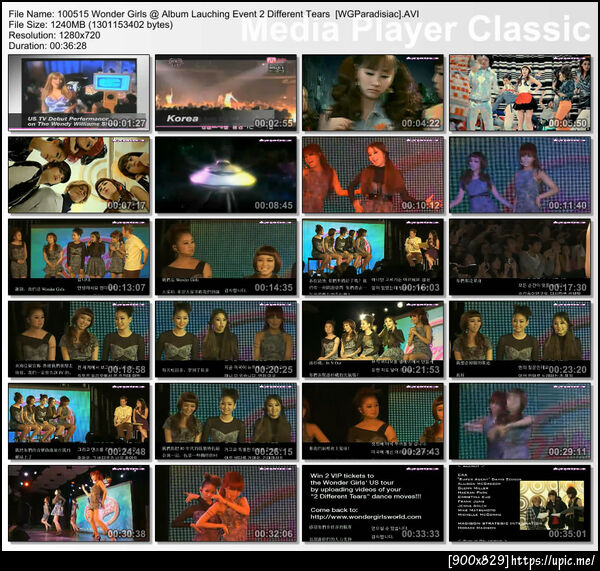
Task: Click the [900x829] size label
Action: (x=479, y=561)
